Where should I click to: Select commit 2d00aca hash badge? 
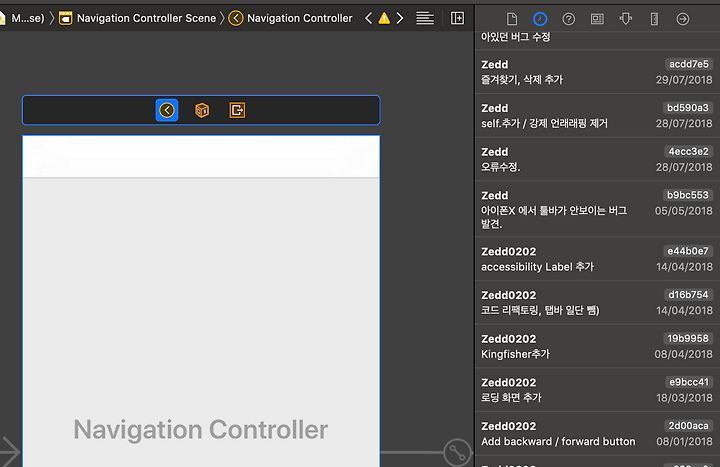pos(688,426)
